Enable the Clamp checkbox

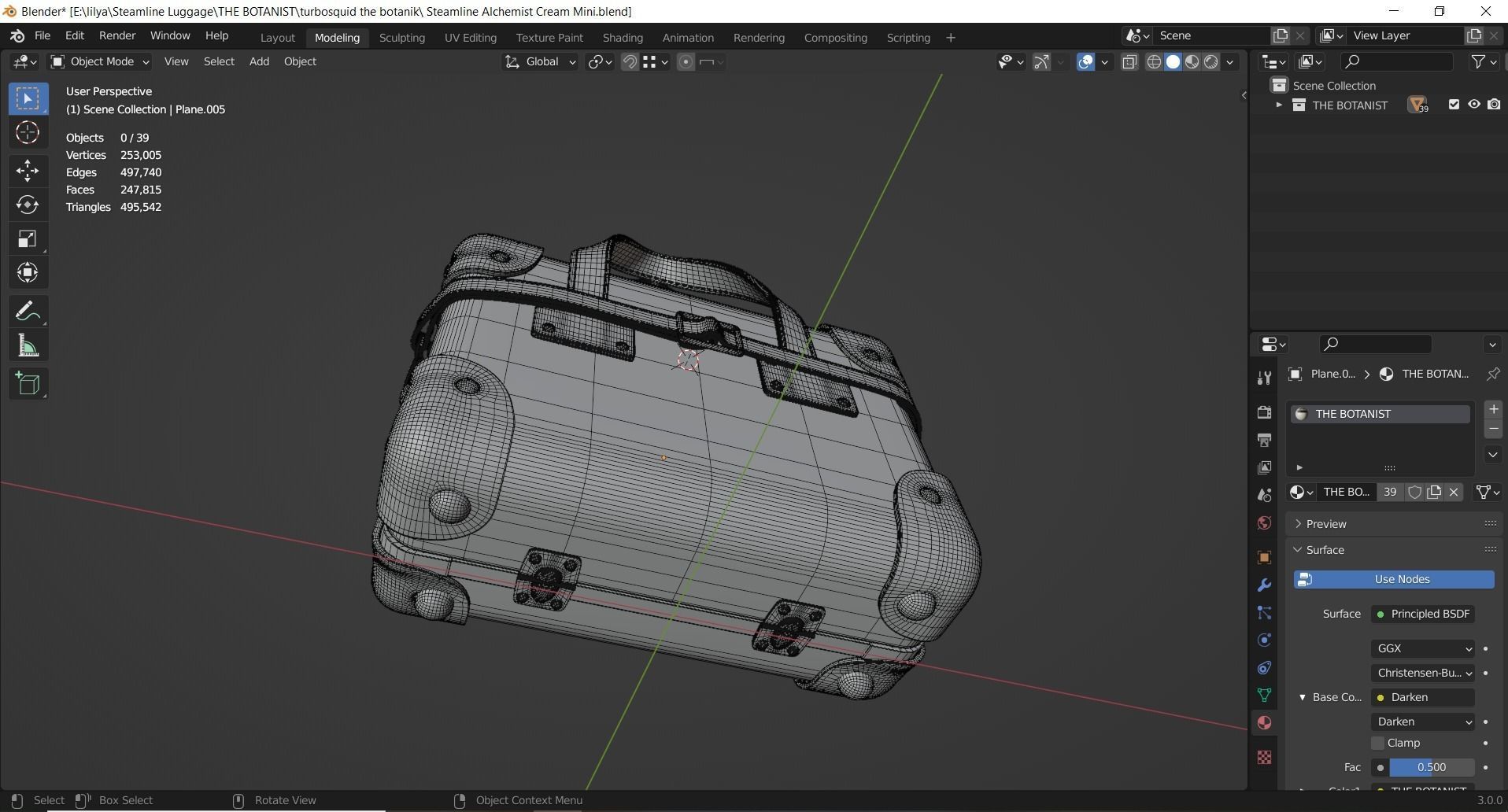(1377, 743)
